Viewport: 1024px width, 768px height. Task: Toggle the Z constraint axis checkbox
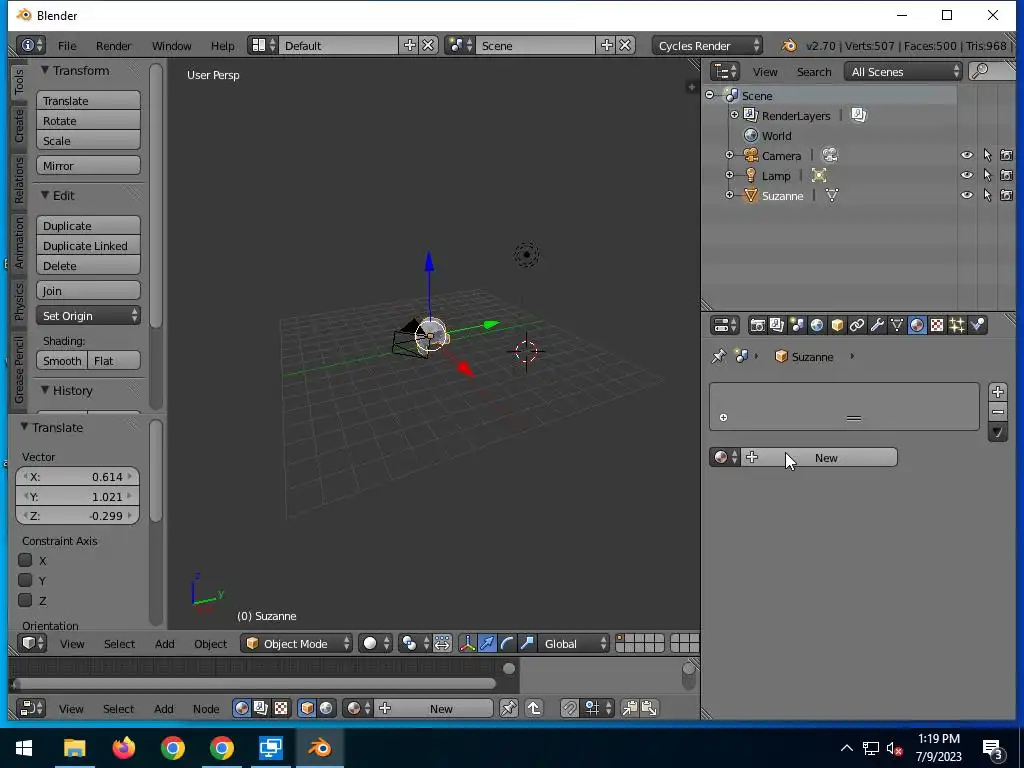(25, 600)
